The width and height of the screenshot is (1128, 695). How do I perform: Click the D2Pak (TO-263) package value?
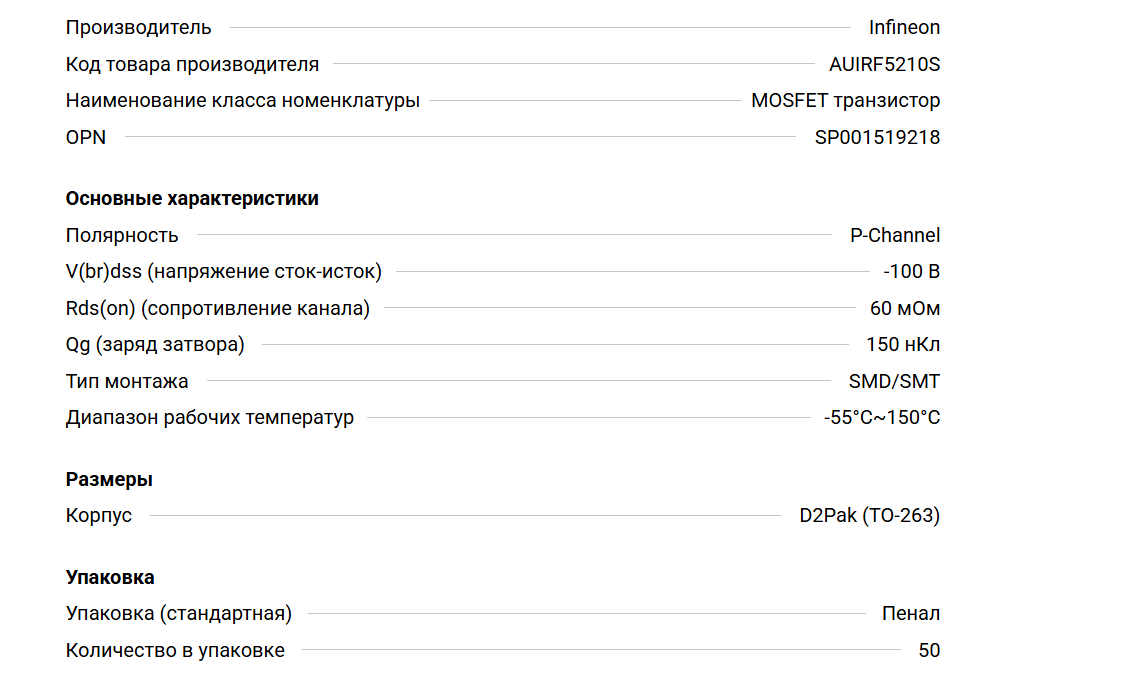[x=869, y=516]
